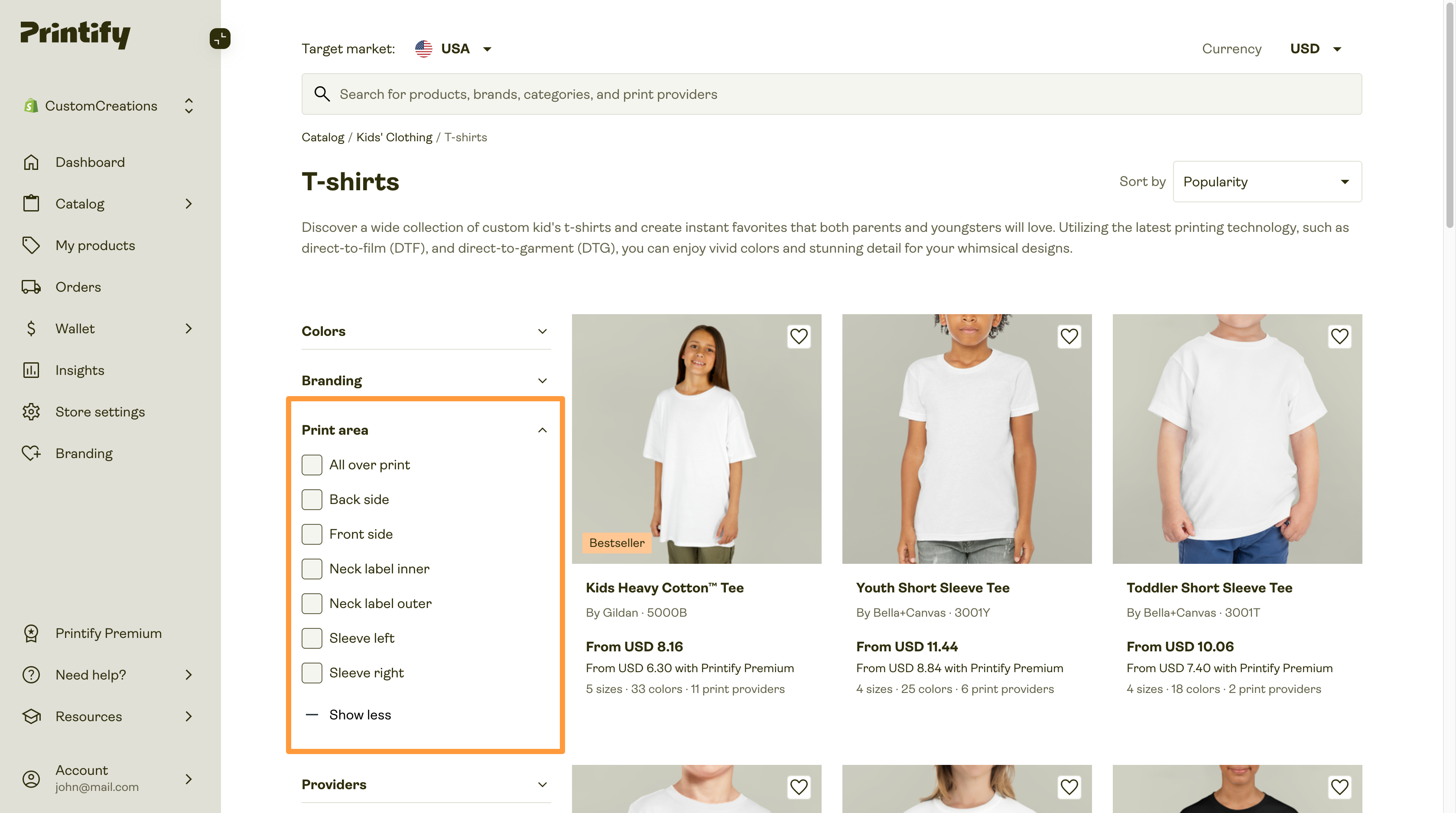Open the Target market USA dropdown
This screenshot has height=813, width=1456.
click(x=453, y=49)
